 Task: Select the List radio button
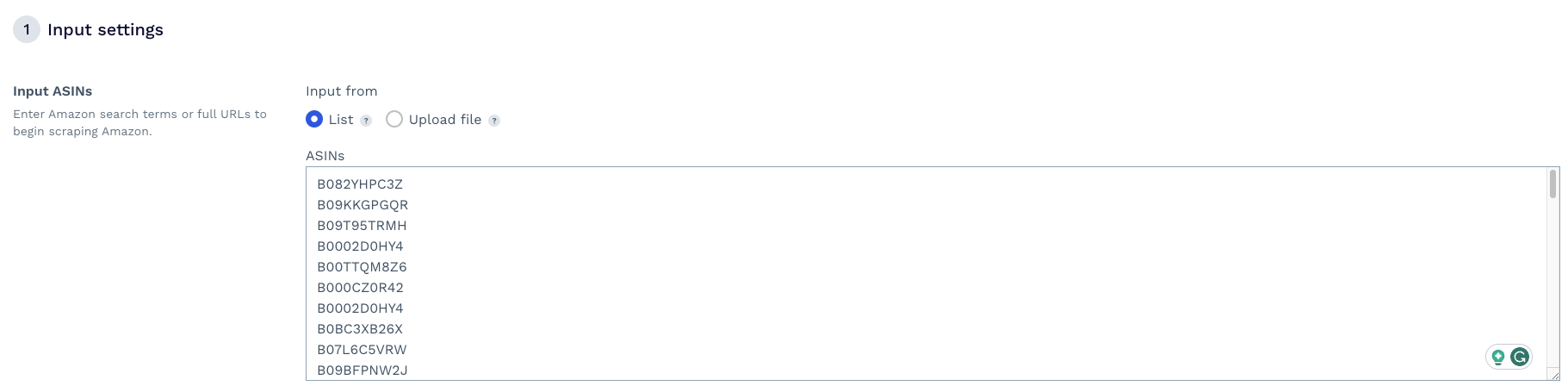314,120
